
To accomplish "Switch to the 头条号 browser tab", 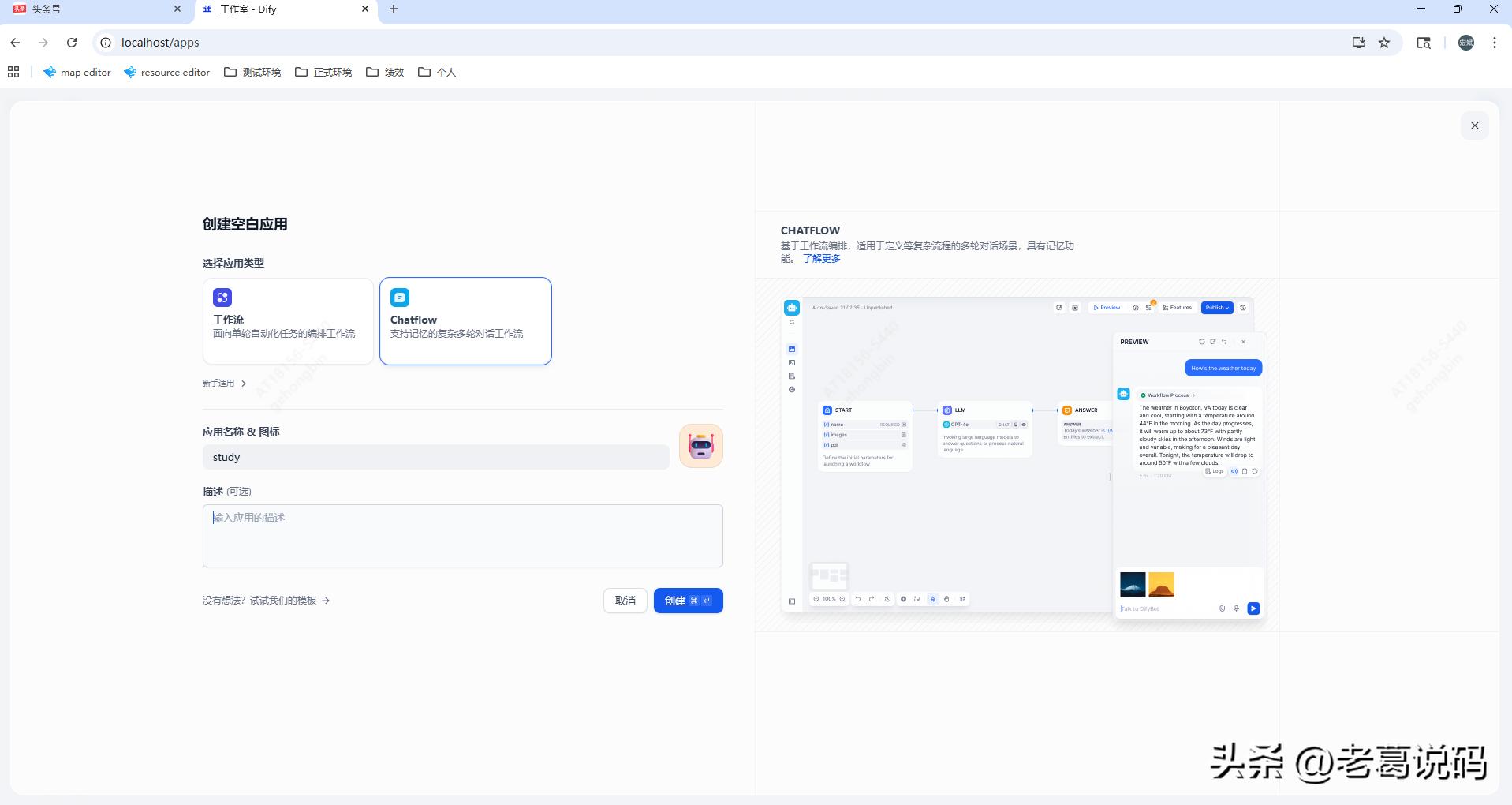I will tap(95, 9).
